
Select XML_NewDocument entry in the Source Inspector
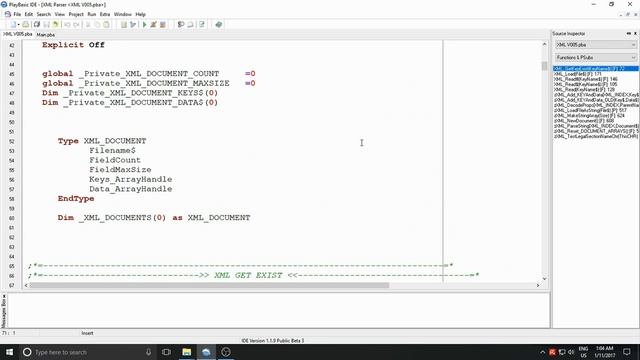pos(584,121)
